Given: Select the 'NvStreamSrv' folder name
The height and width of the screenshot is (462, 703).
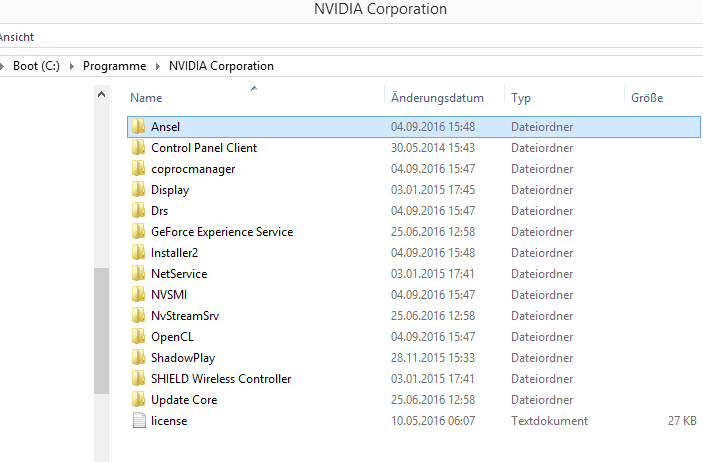Looking at the screenshot, I should [185, 316].
